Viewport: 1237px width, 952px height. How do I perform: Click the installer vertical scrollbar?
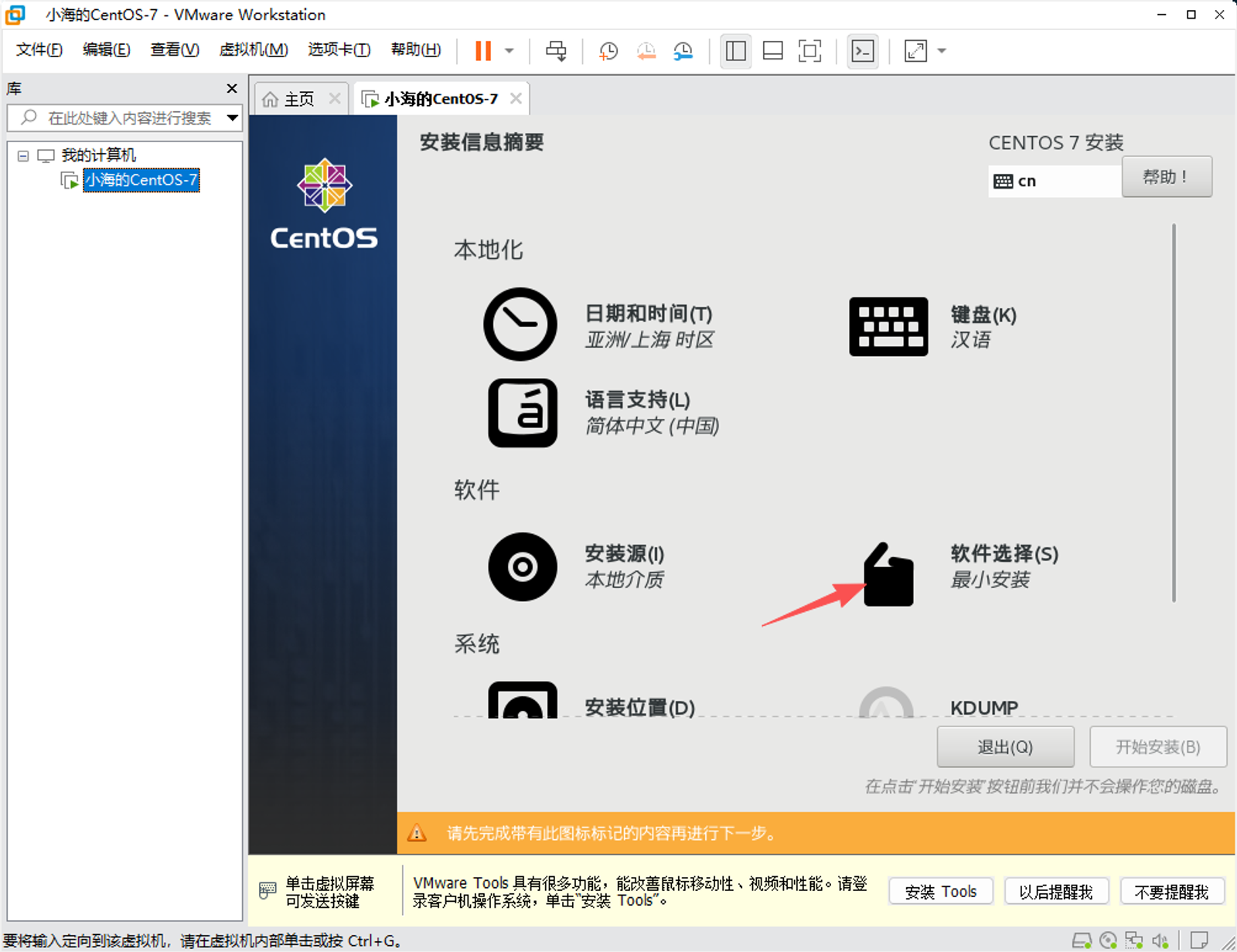pos(1174,413)
